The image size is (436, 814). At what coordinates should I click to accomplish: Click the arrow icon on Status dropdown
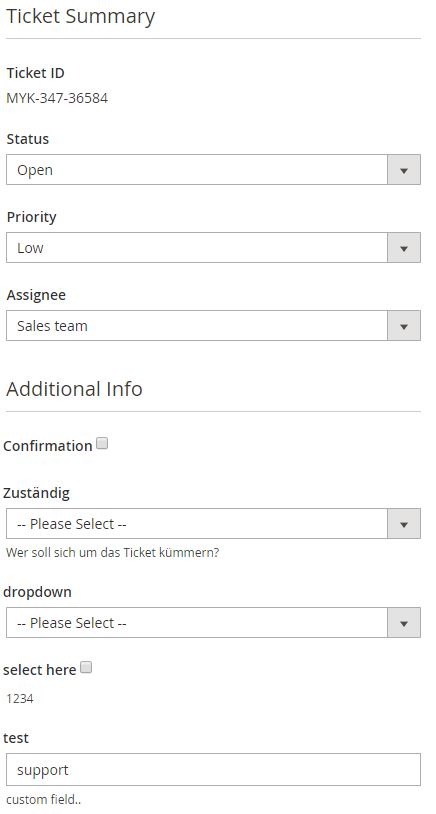404,170
